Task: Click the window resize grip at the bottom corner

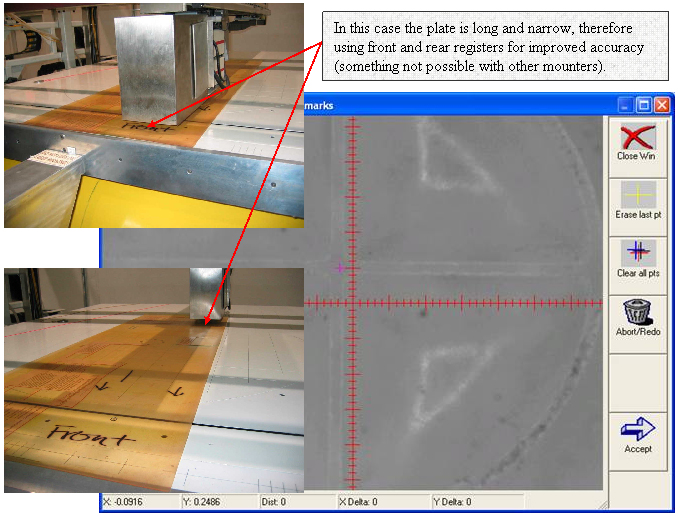Action: 603,505
